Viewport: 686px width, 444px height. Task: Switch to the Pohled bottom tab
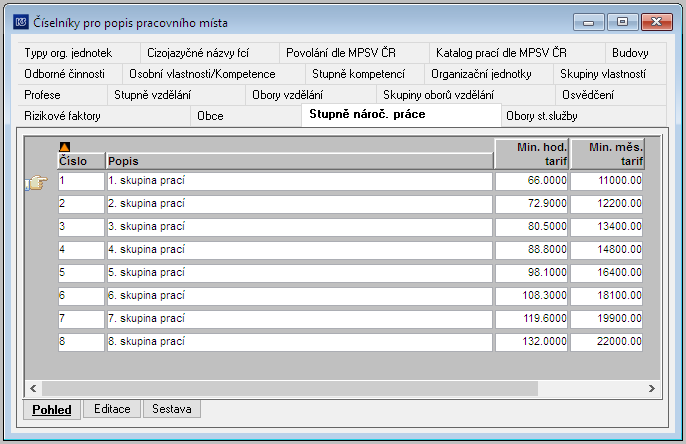(52, 410)
